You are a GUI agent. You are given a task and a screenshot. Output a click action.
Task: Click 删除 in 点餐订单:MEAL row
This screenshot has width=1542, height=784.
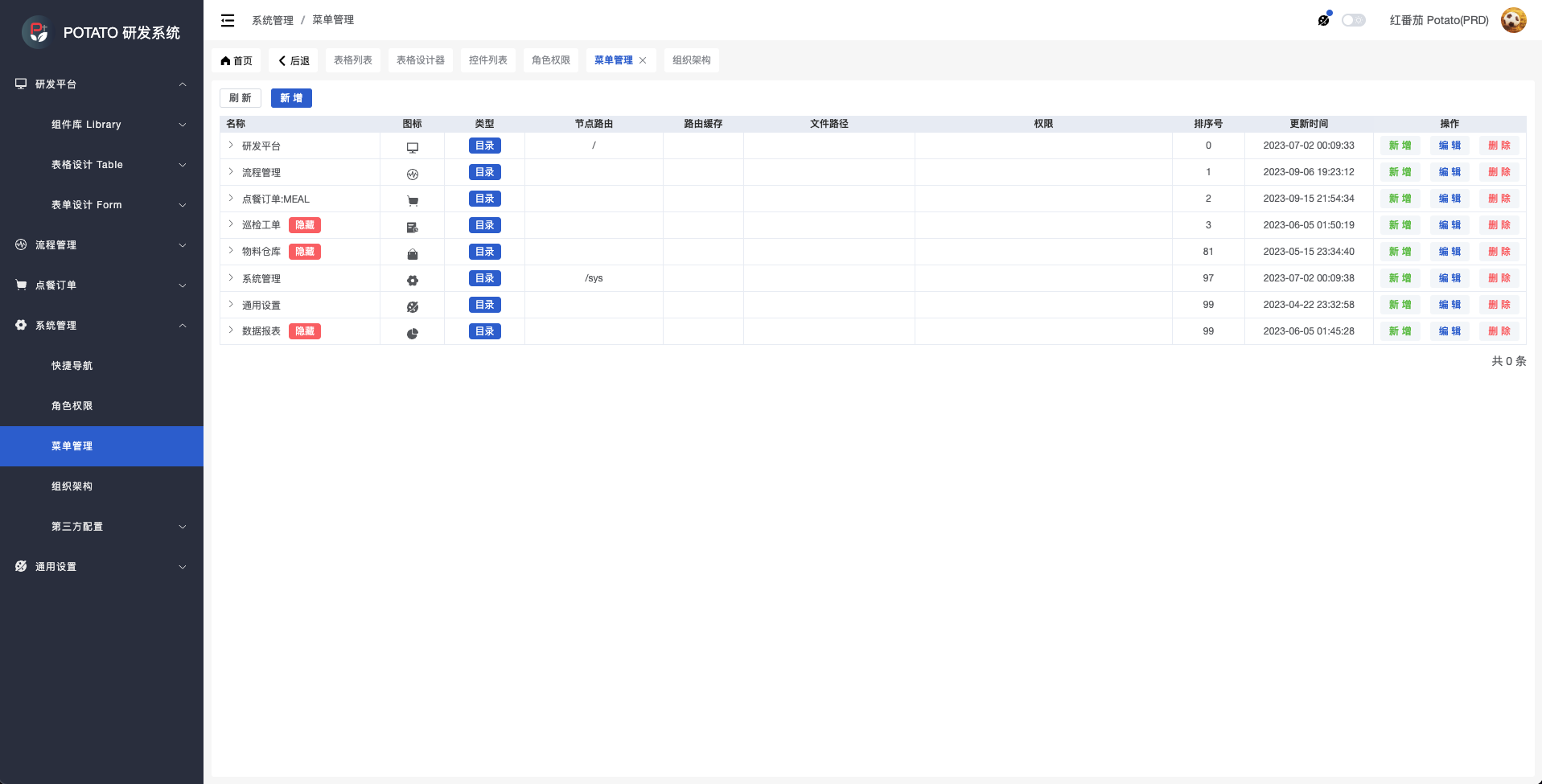click(1499, 199)
